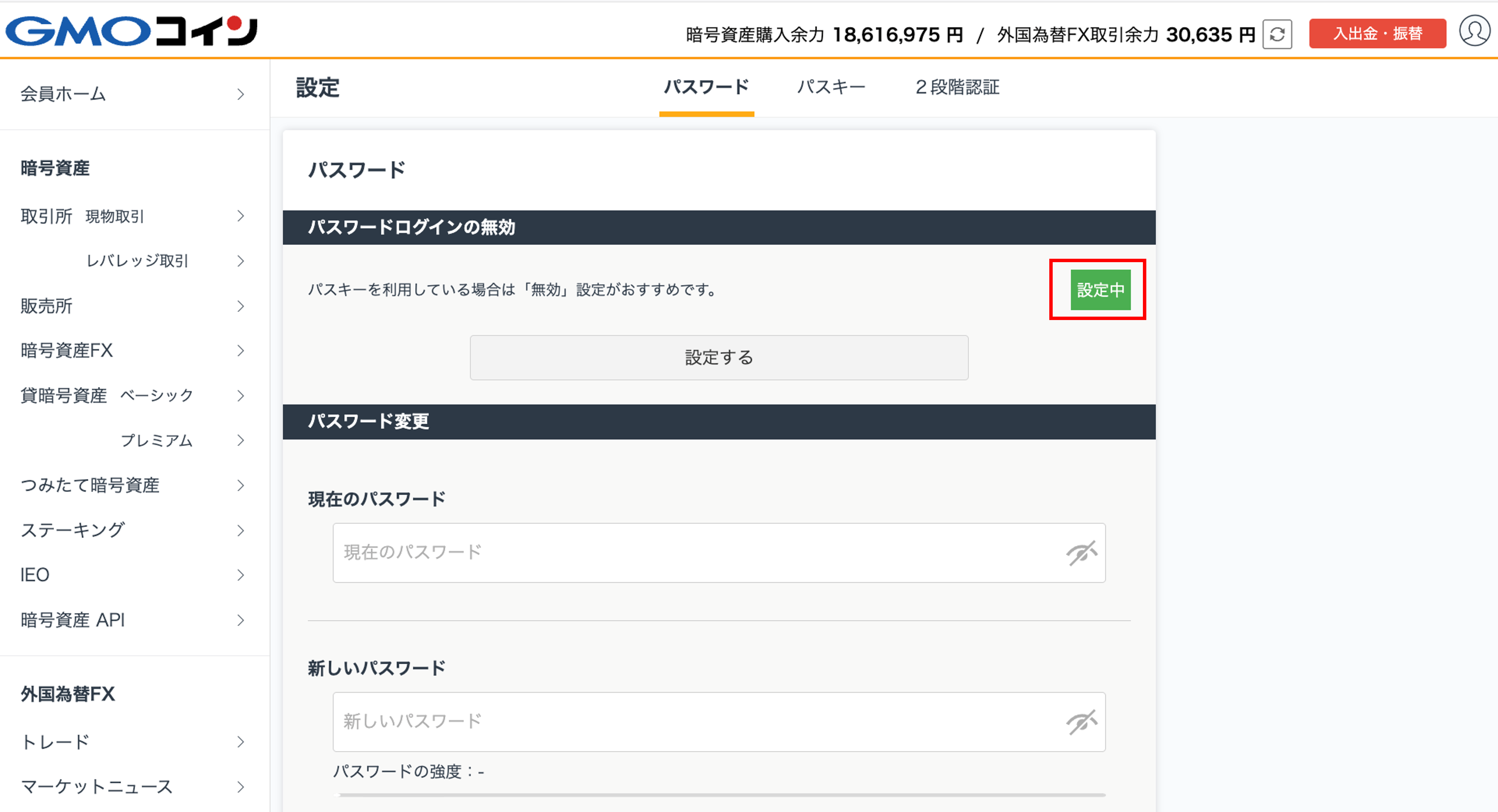Click the 外国為替FX sidebar heading
The width and height of the screenshot is (1498, 812).
click(67, 694)
